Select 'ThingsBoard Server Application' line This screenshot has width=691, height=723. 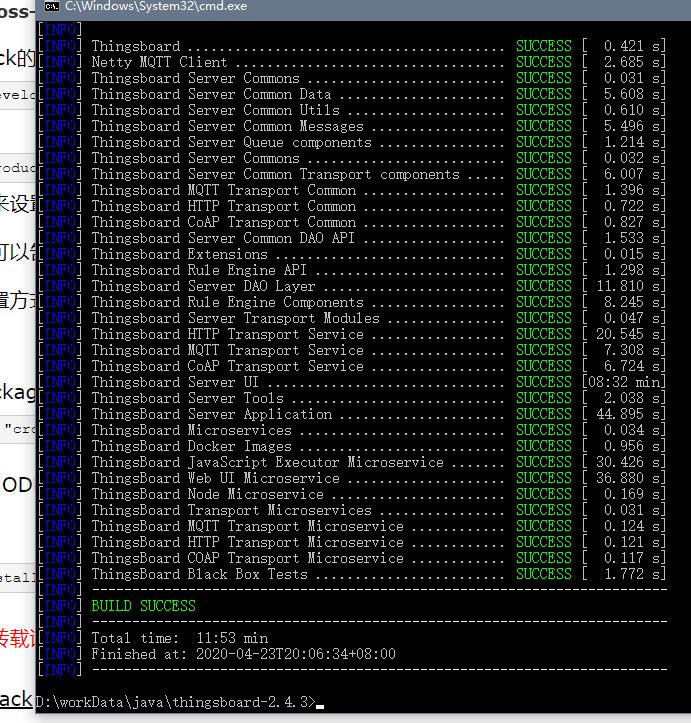(352, 414)
